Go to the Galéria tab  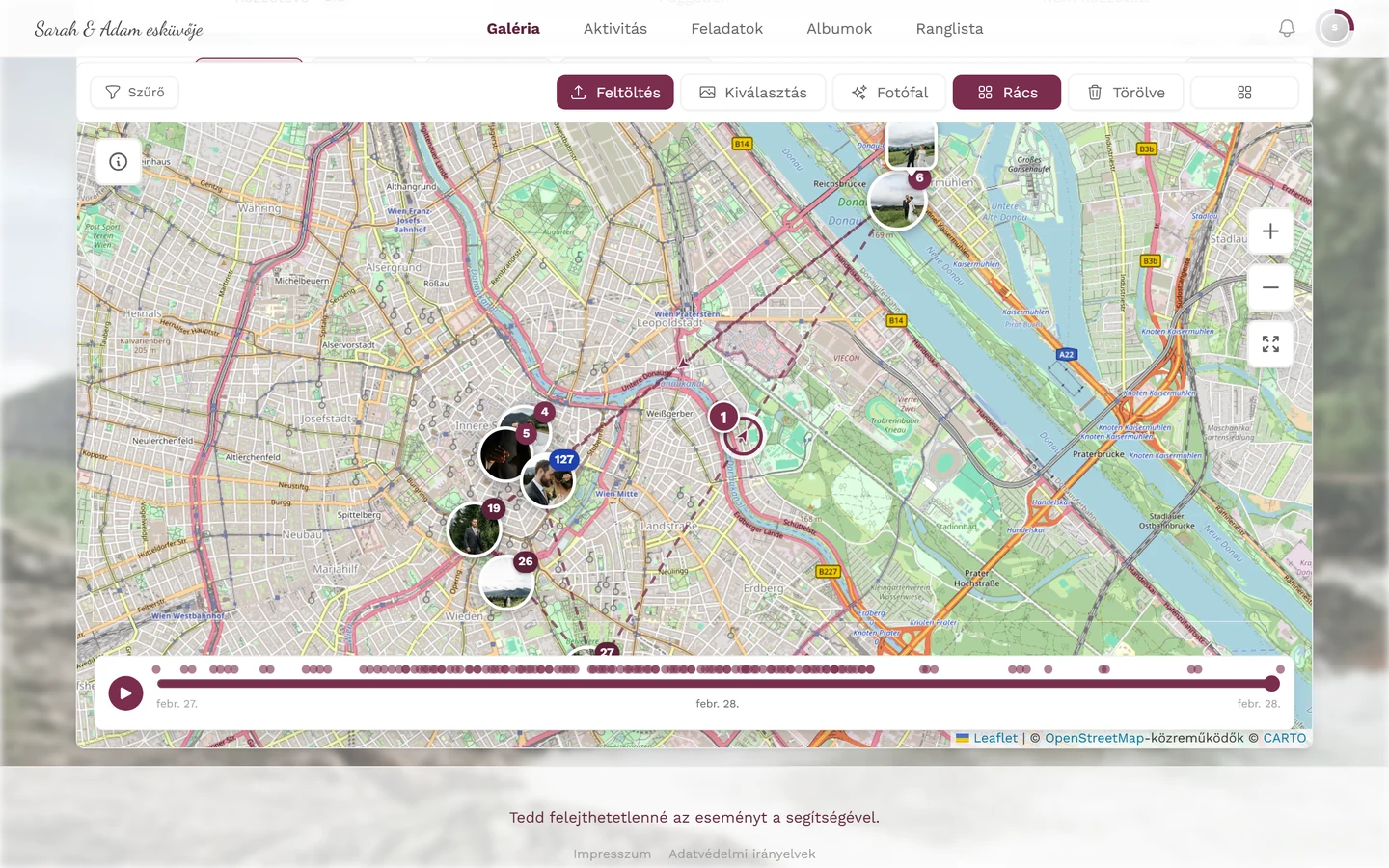point(513,29)
